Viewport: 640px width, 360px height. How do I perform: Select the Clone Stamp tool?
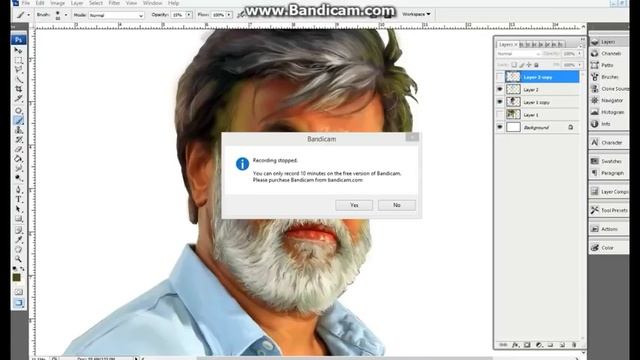(x=18, y=130)
